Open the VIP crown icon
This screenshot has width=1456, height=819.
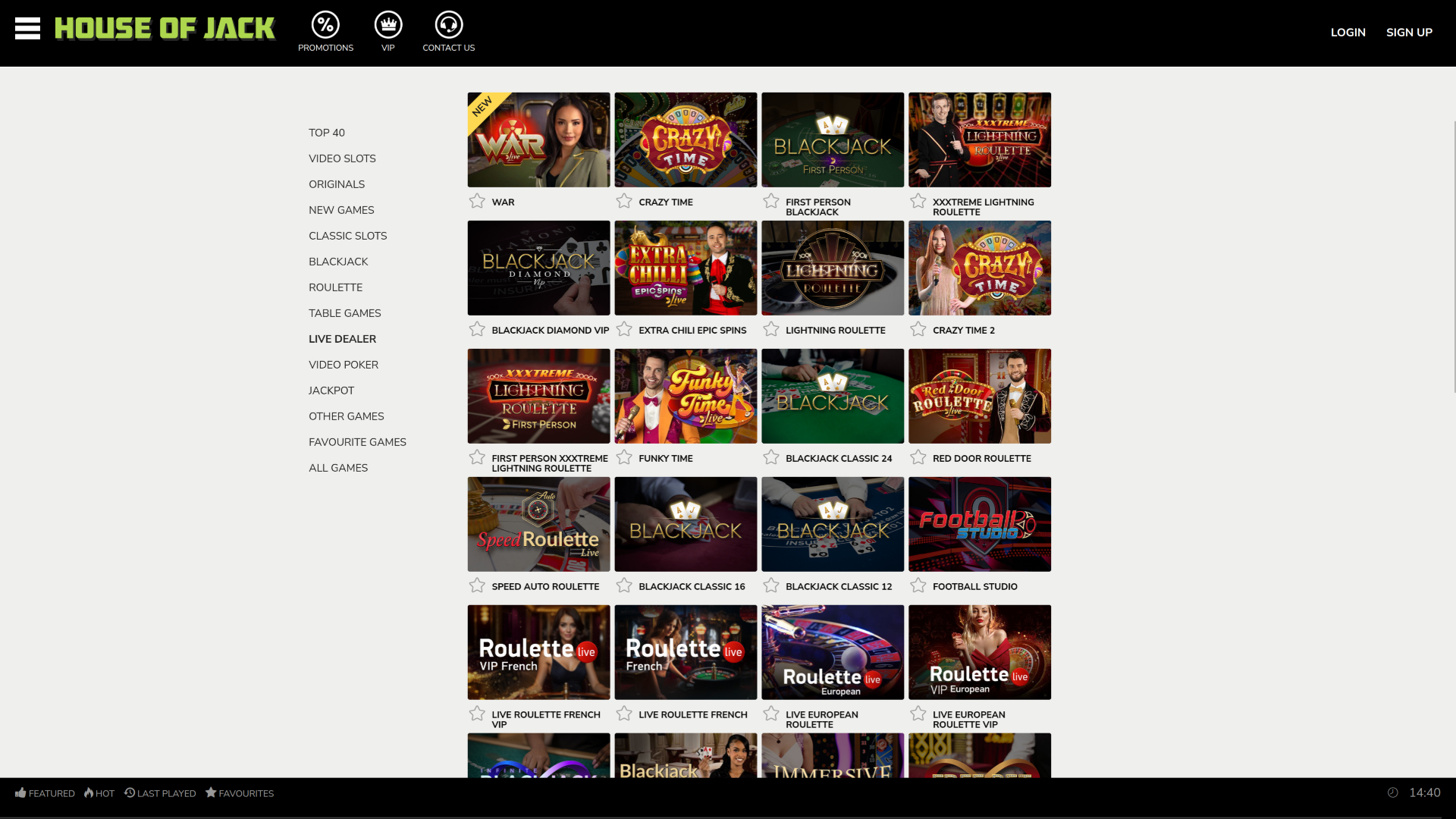click(x=388, y=24)
